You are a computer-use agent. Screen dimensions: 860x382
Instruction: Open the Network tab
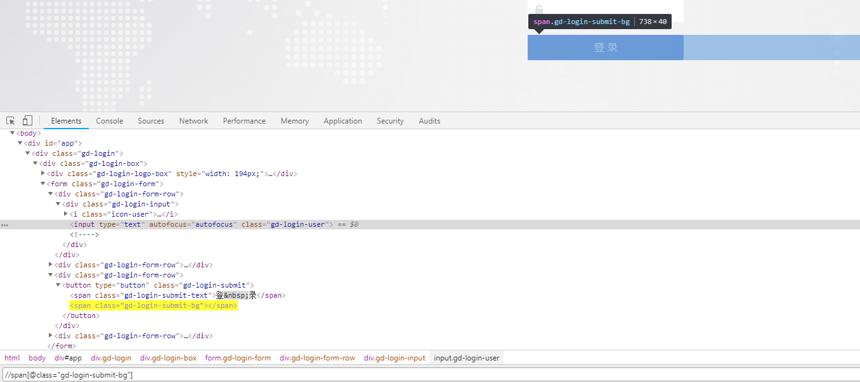(x=194, y=121)
